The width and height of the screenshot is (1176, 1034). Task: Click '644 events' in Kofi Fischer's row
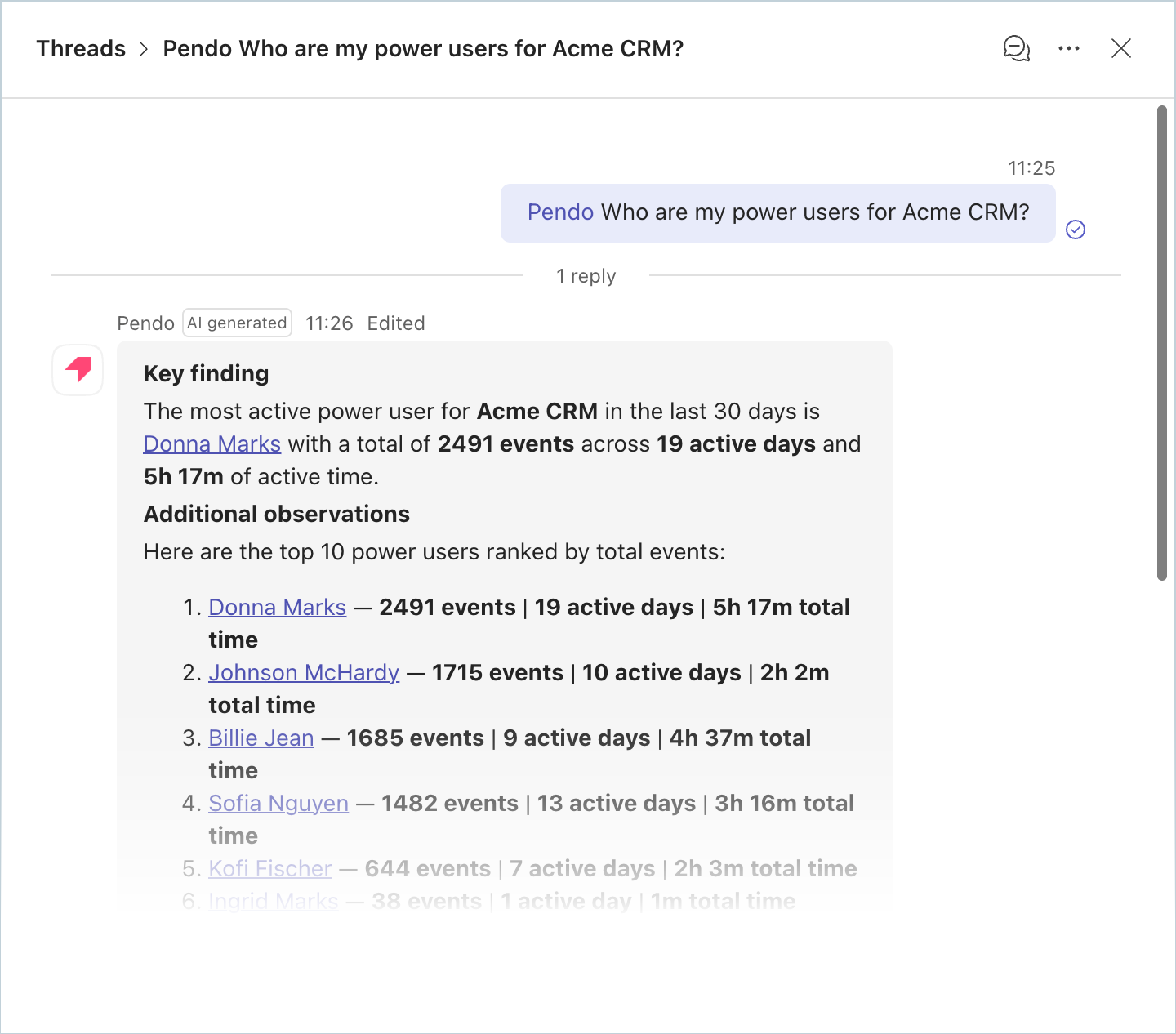pyautogui.click(x=428, y=868)
